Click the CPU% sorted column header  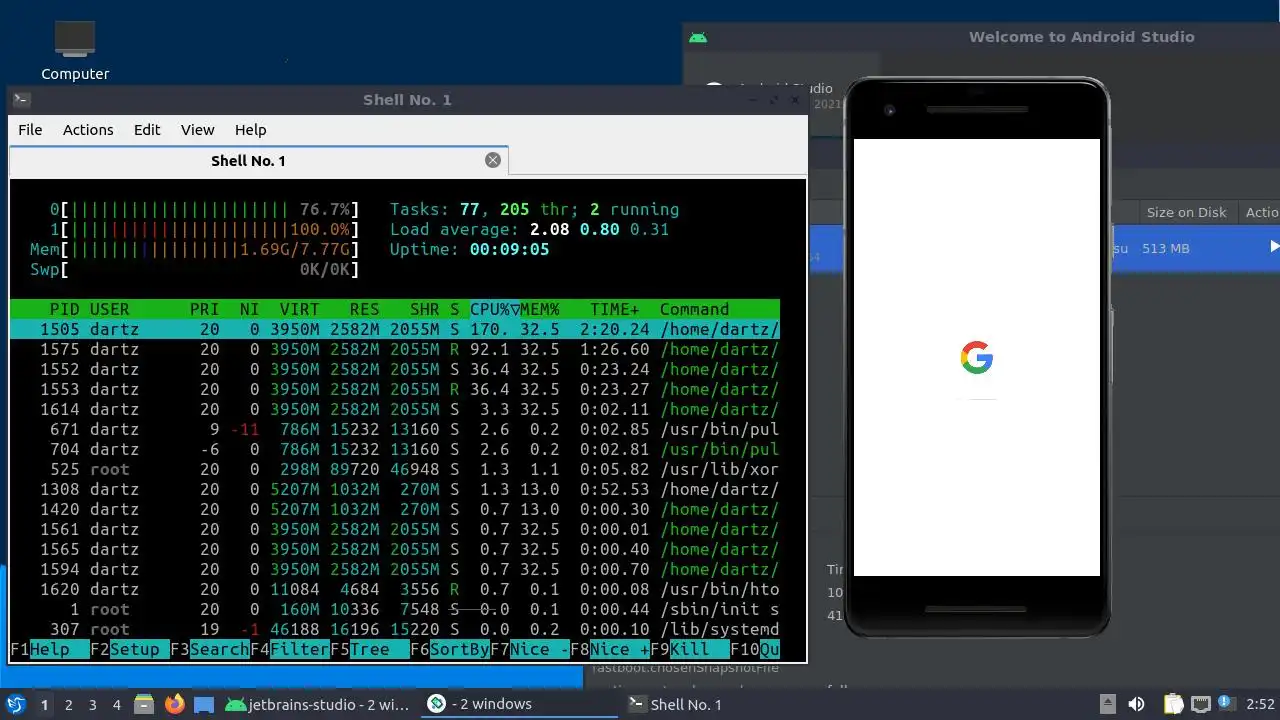coord(494,309)
